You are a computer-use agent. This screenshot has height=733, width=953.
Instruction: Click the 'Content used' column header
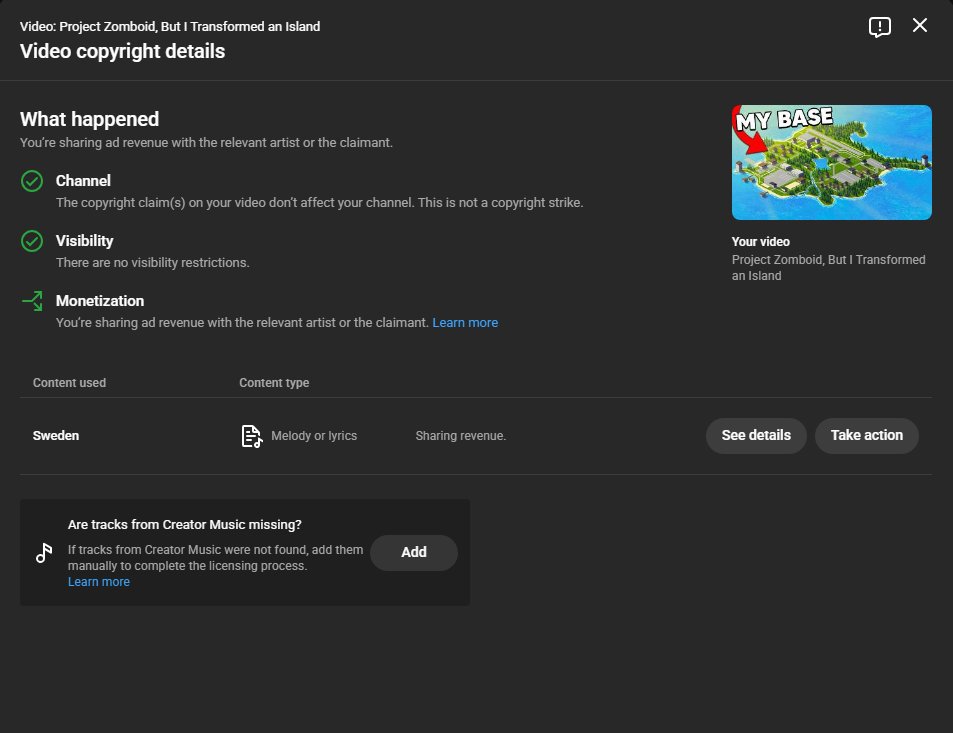pos(69,383)
